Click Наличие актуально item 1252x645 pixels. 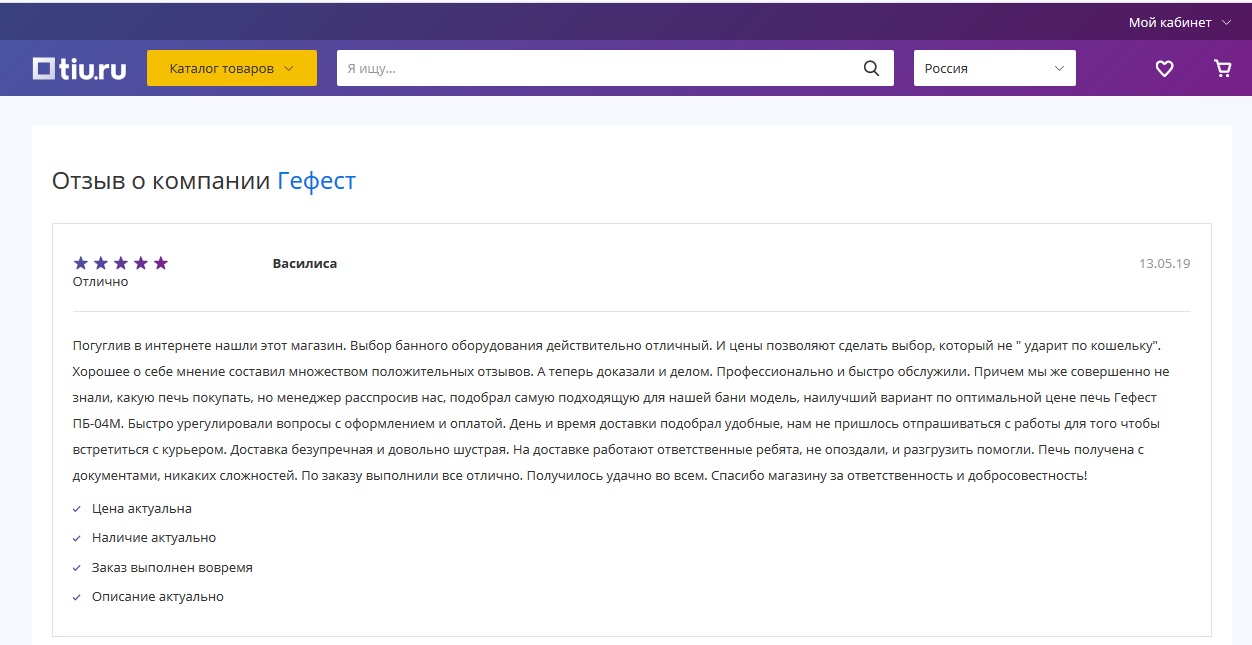click(153, 538)
